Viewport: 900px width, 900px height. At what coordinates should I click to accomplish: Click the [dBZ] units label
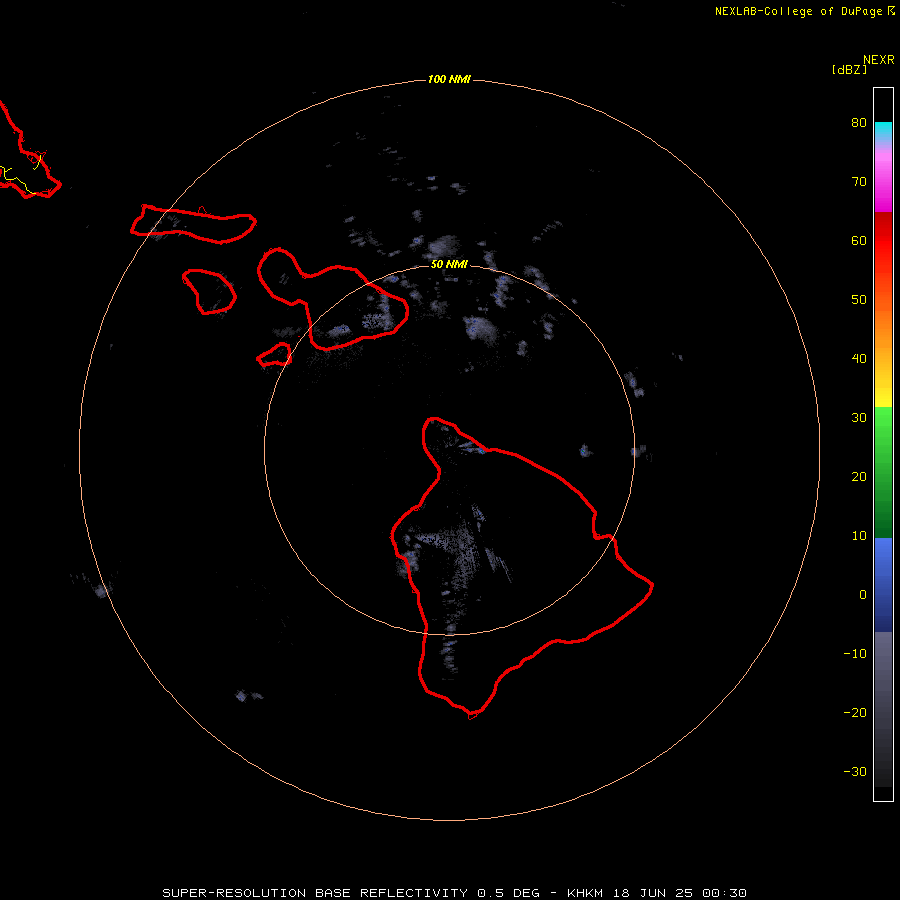pos(849,70)
